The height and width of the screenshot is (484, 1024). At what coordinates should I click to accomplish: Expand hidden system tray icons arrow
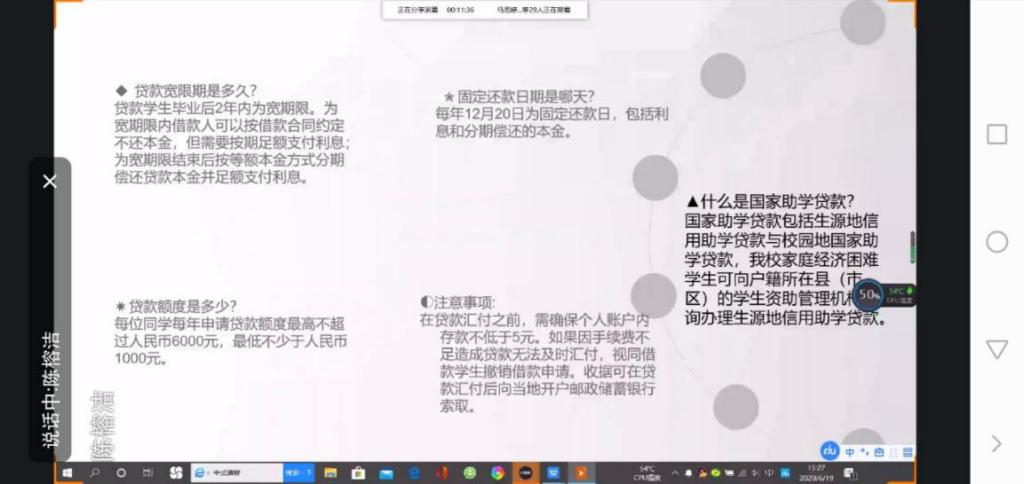pos(675,472)
